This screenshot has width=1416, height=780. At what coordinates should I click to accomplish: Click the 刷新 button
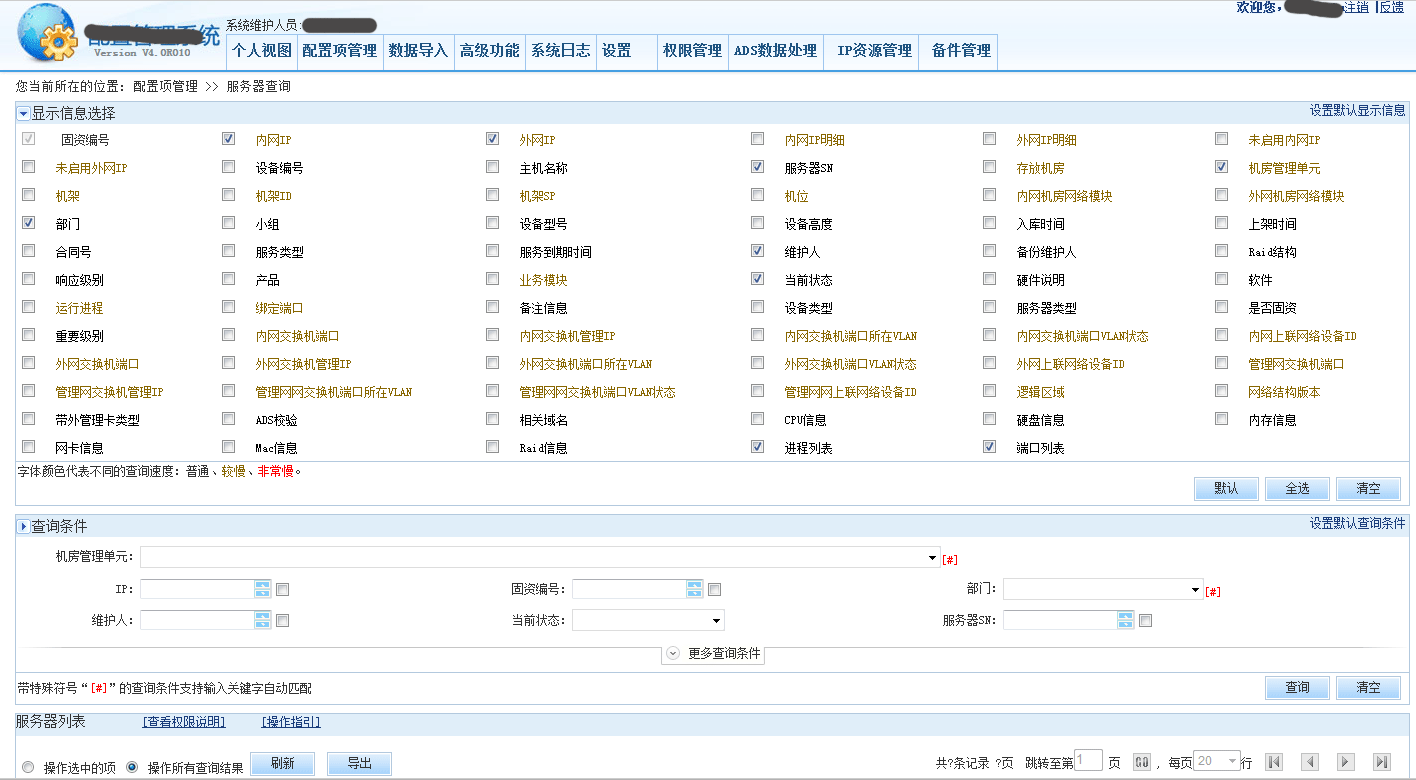pos(282,763)
